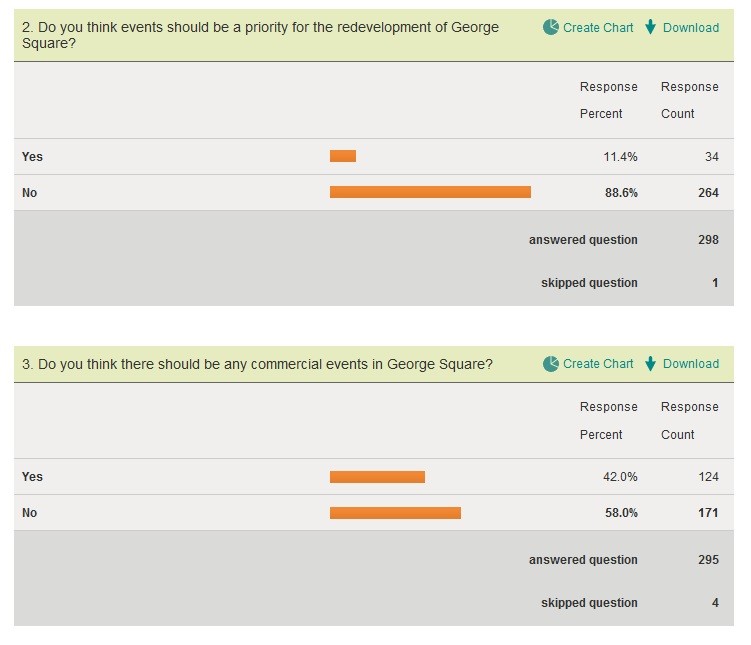Click the pie chart icon for question 2

pos(551,27)
